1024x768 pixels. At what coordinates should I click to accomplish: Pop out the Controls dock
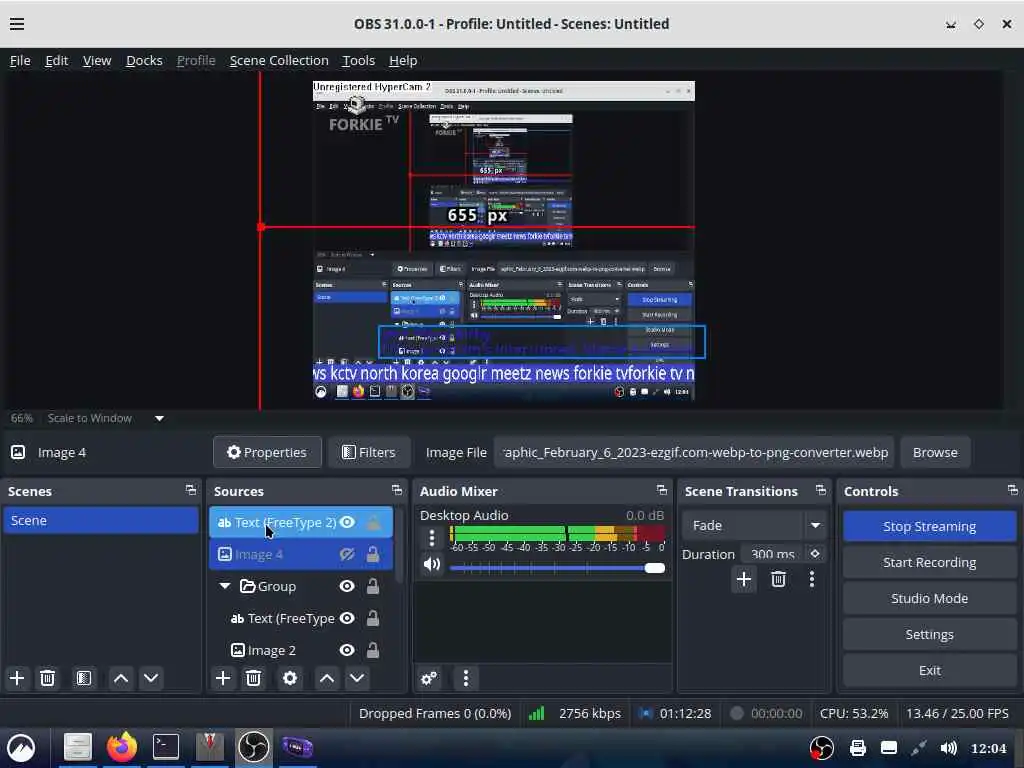[1012, 490]
